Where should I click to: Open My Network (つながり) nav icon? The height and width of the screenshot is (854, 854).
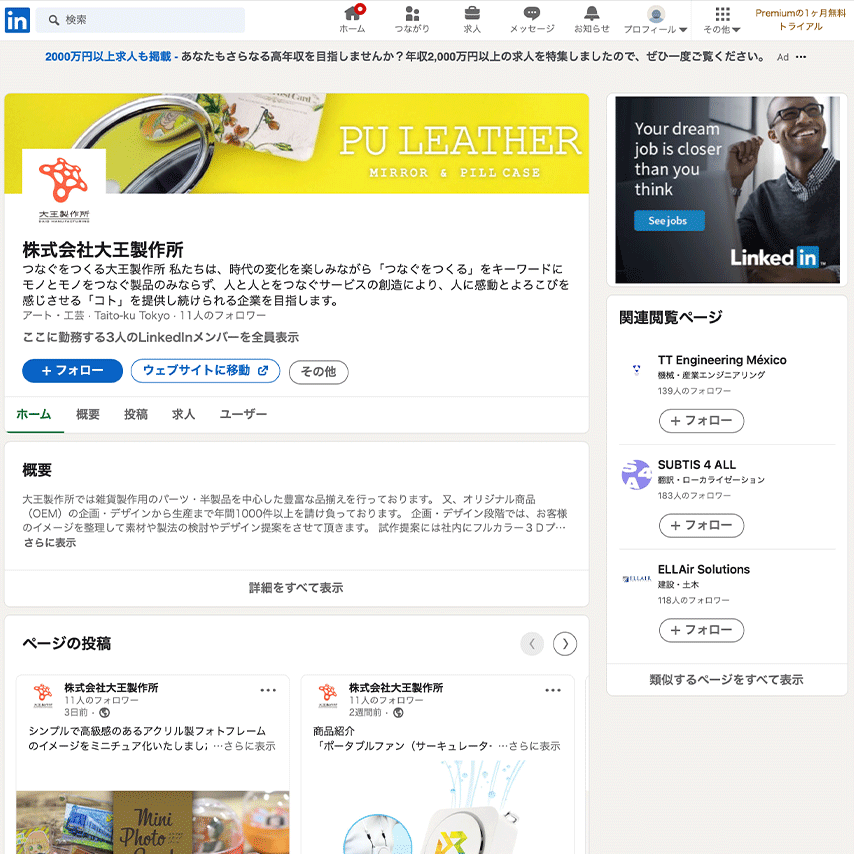coord(412,19)
